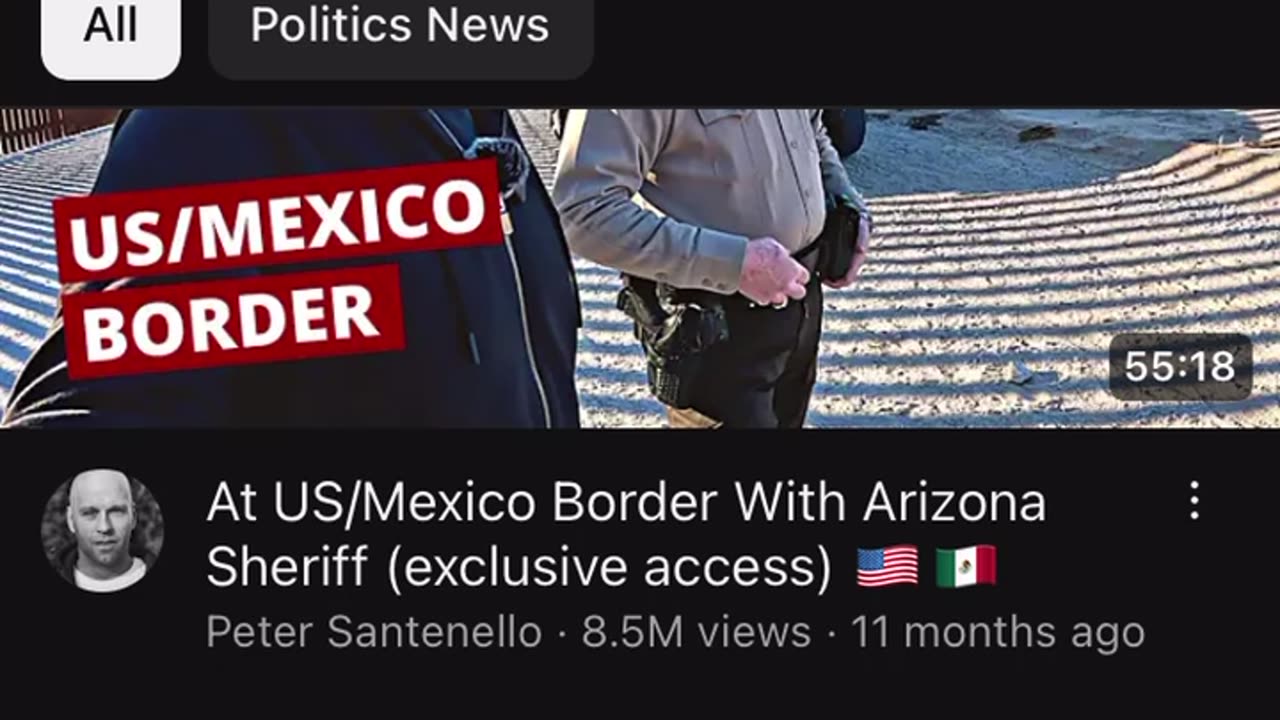
Task: Click the 55:18 duration badge
Action: (x=1180, y=367)
